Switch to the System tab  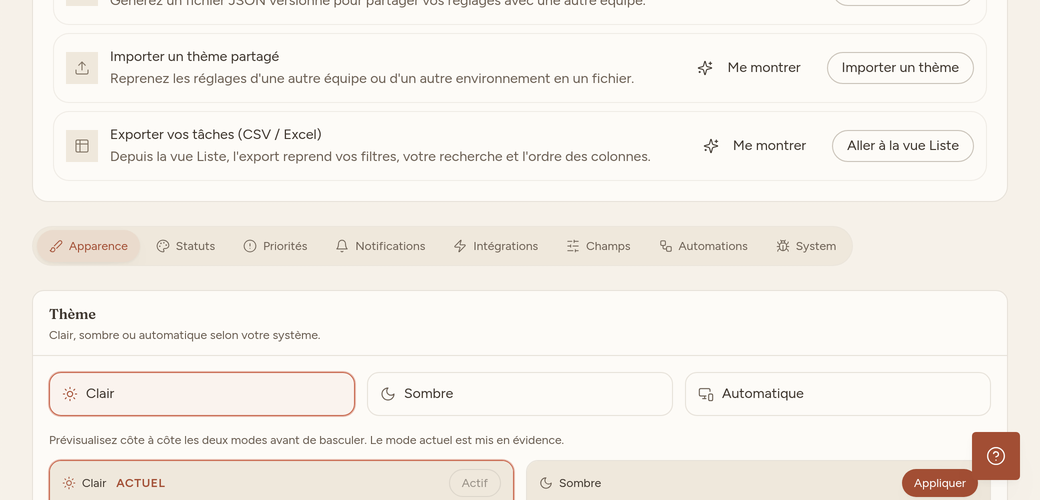point(806,246)
